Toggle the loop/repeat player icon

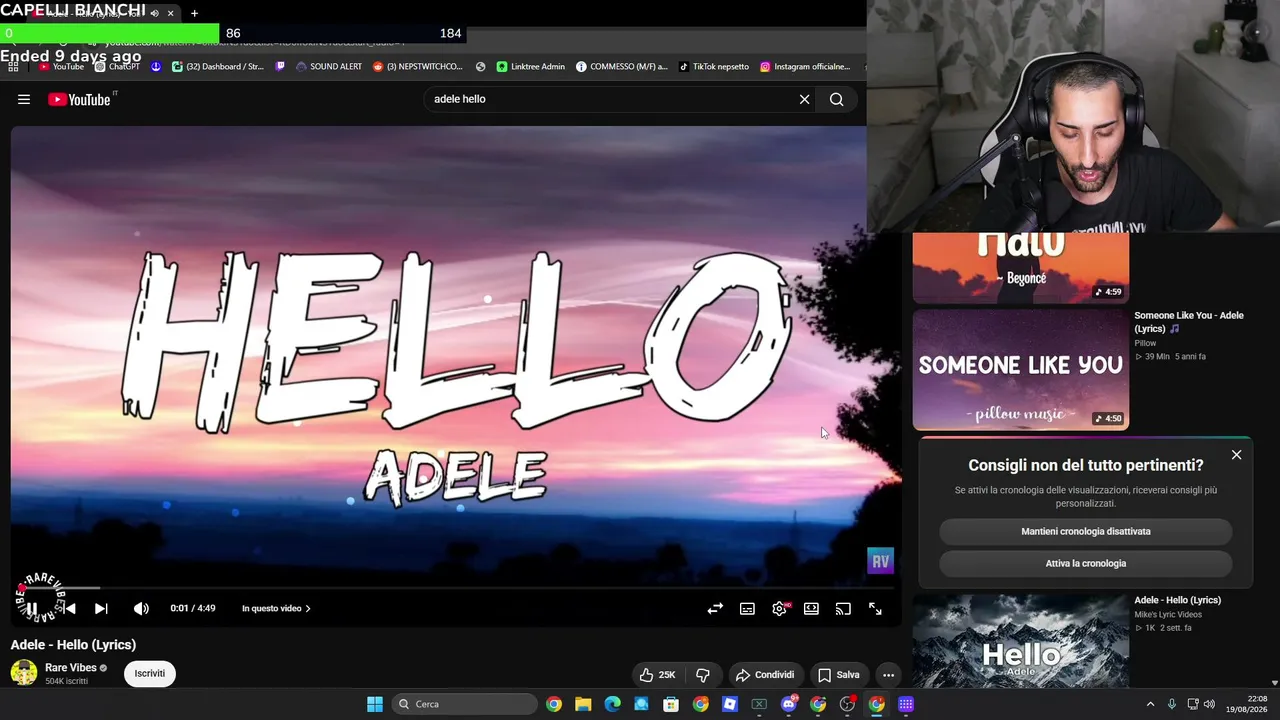(x=715, y=608)
